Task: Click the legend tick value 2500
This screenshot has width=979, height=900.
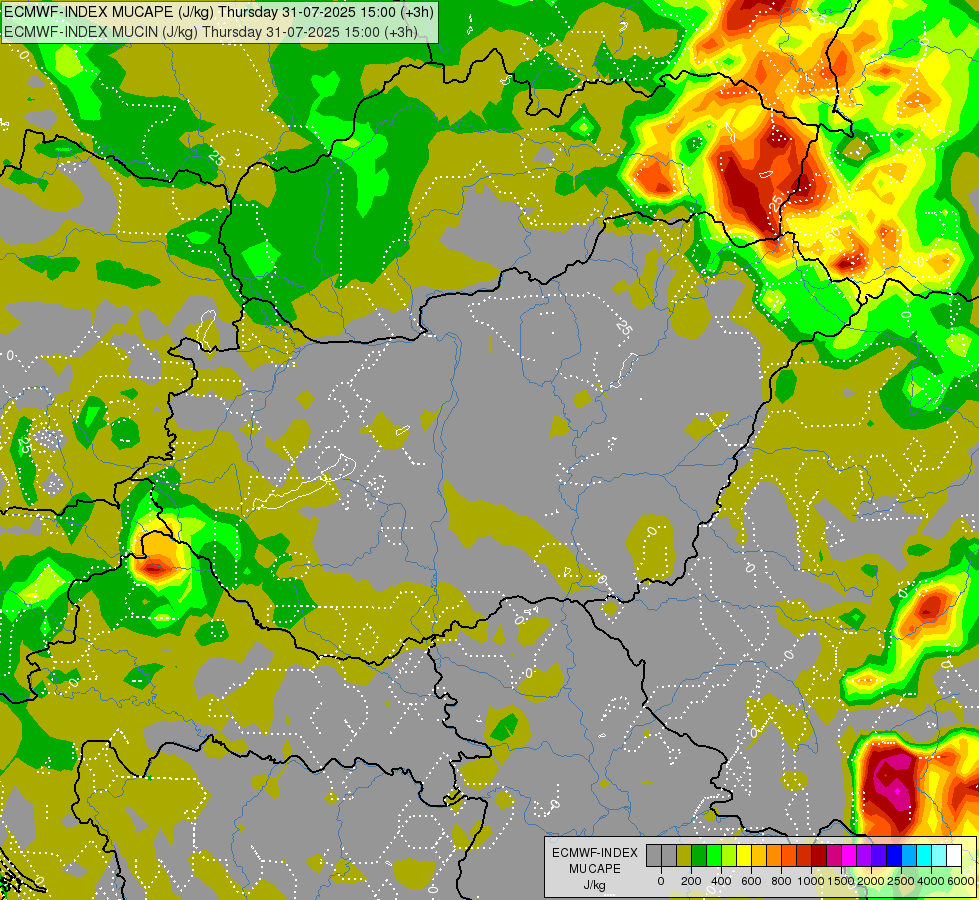Action: [901, 881]
